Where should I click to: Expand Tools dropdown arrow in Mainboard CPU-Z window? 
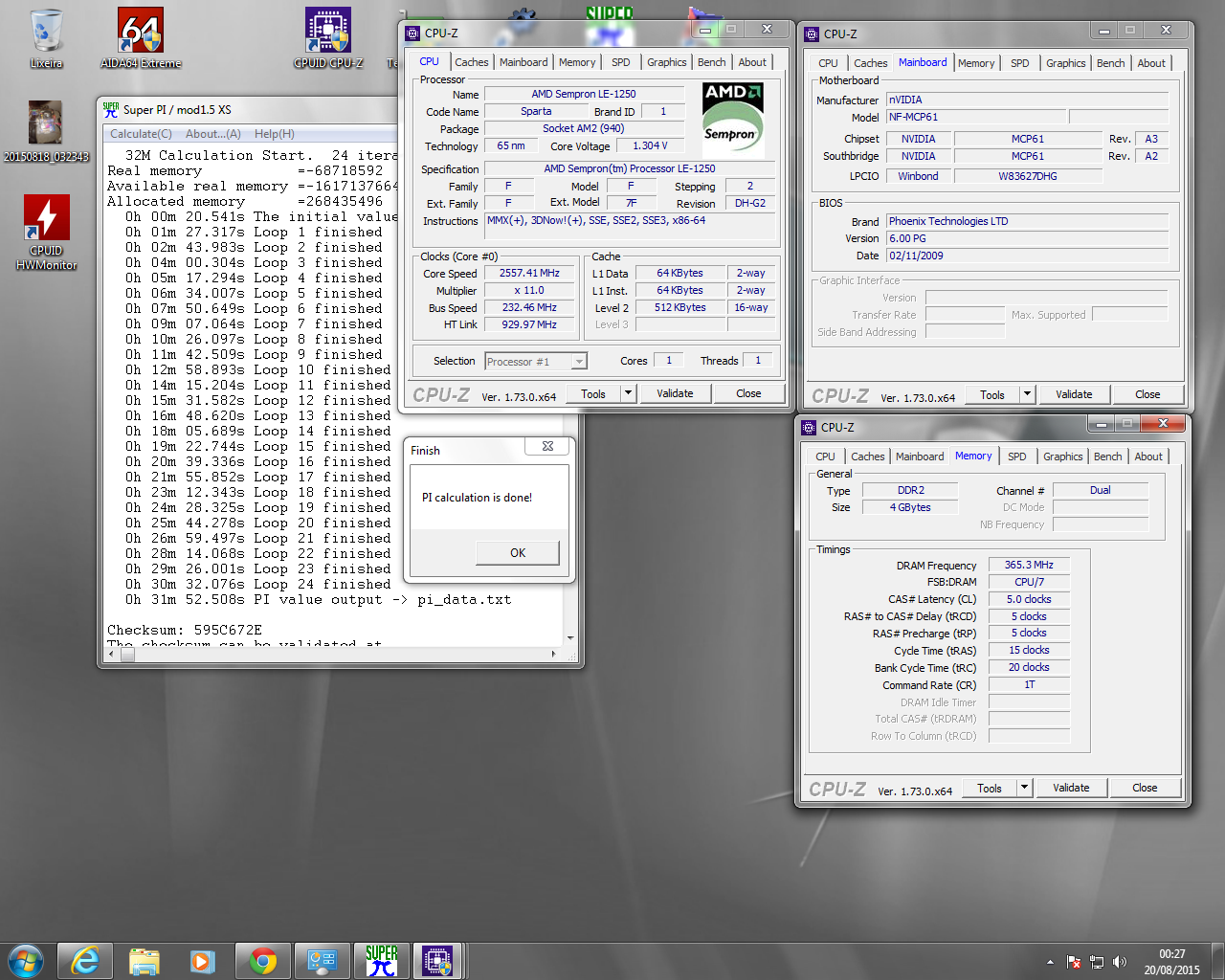point(1027,394)
